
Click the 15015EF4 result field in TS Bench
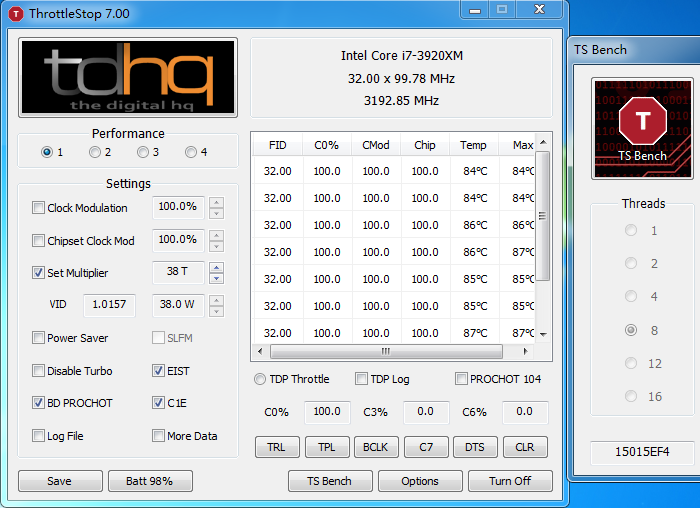(642, 452)
